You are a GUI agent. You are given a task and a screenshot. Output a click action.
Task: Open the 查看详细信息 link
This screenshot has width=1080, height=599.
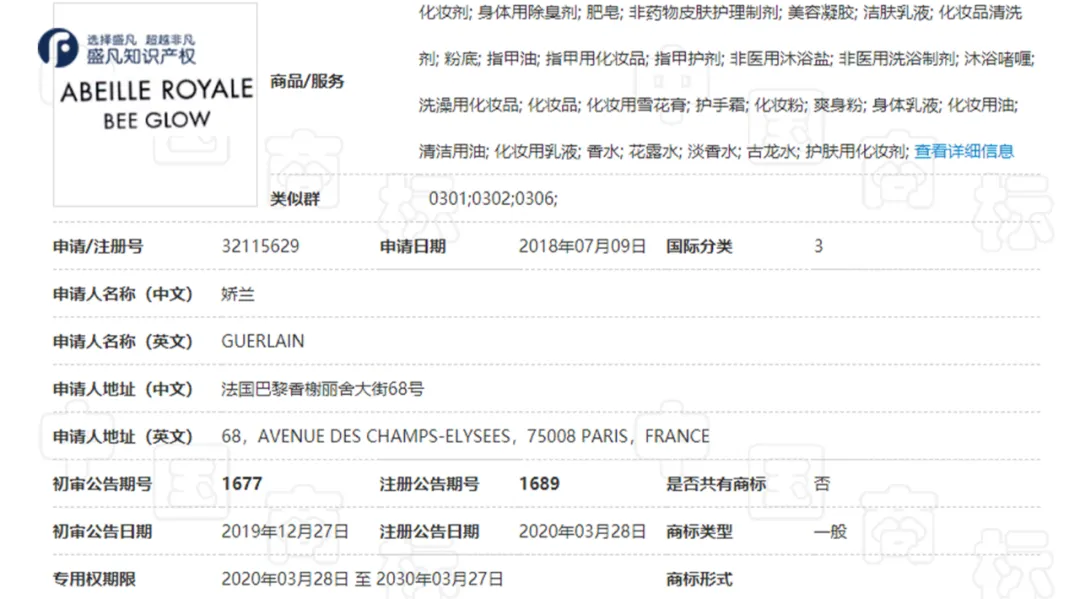[x=964, y=151]
